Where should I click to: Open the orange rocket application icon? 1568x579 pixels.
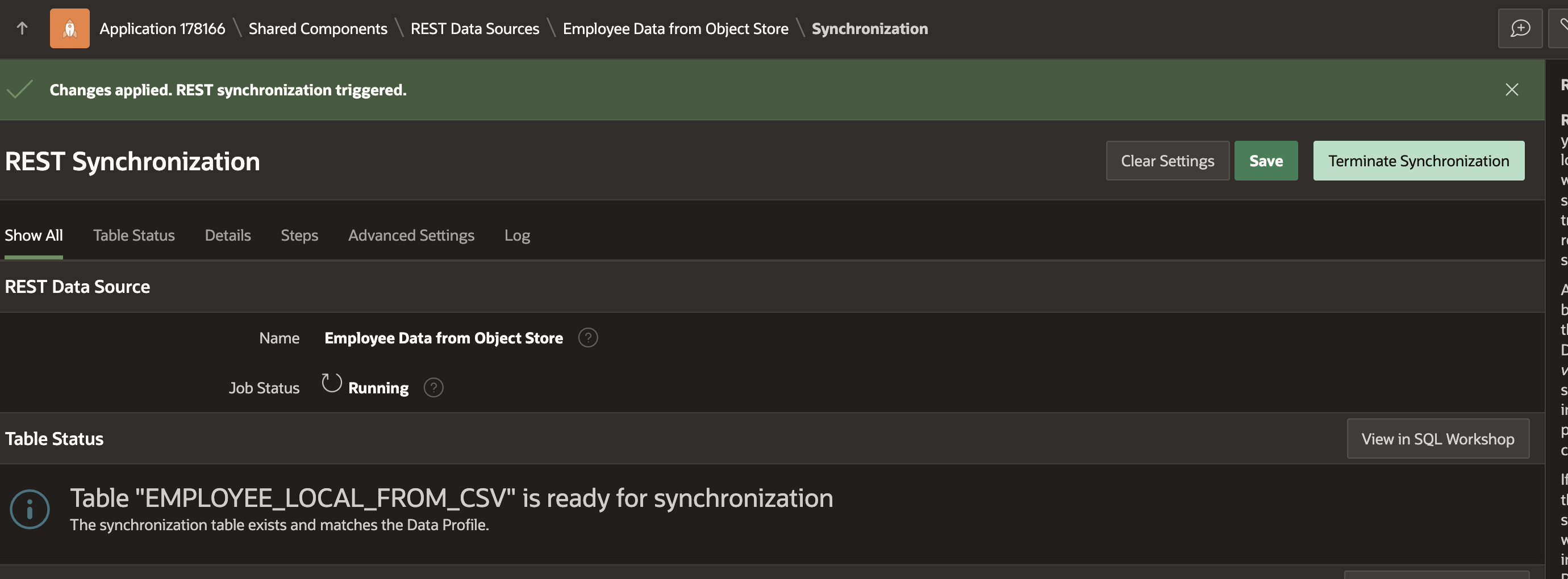point(69,28)
